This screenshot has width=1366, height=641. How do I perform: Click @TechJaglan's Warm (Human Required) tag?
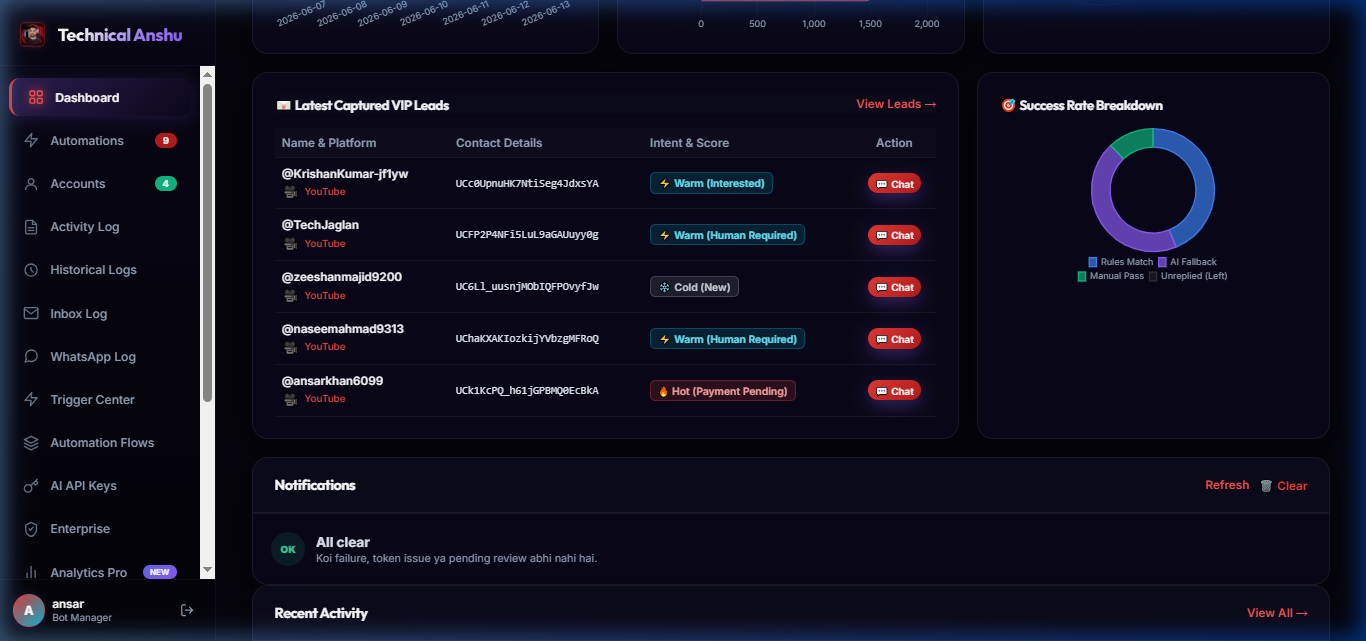727,235
